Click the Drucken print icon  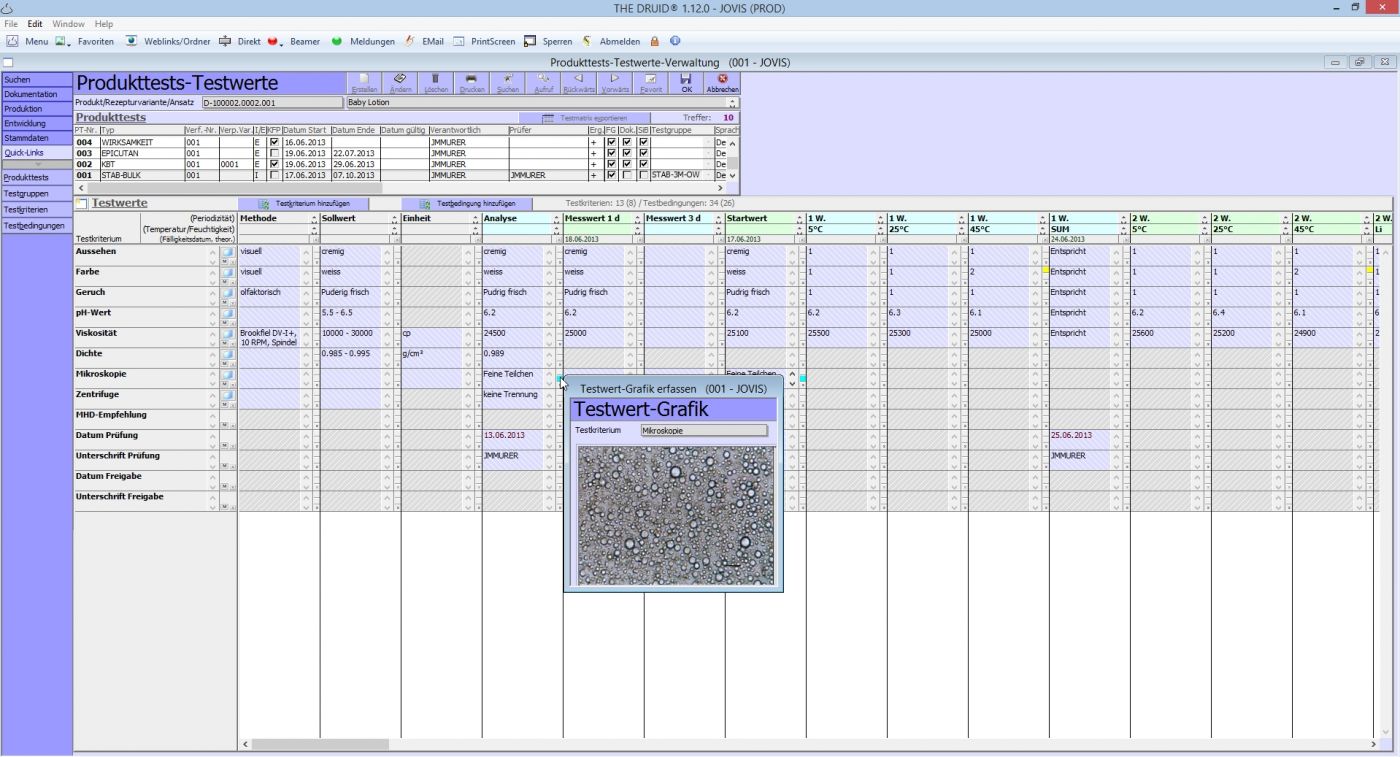point(471,79)
